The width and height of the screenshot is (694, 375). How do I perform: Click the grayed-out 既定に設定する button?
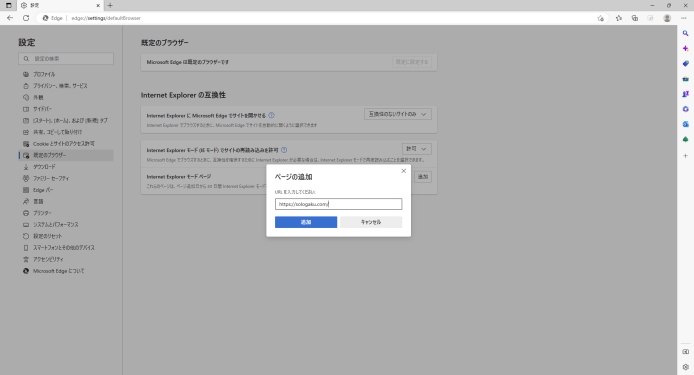[412, 62]
